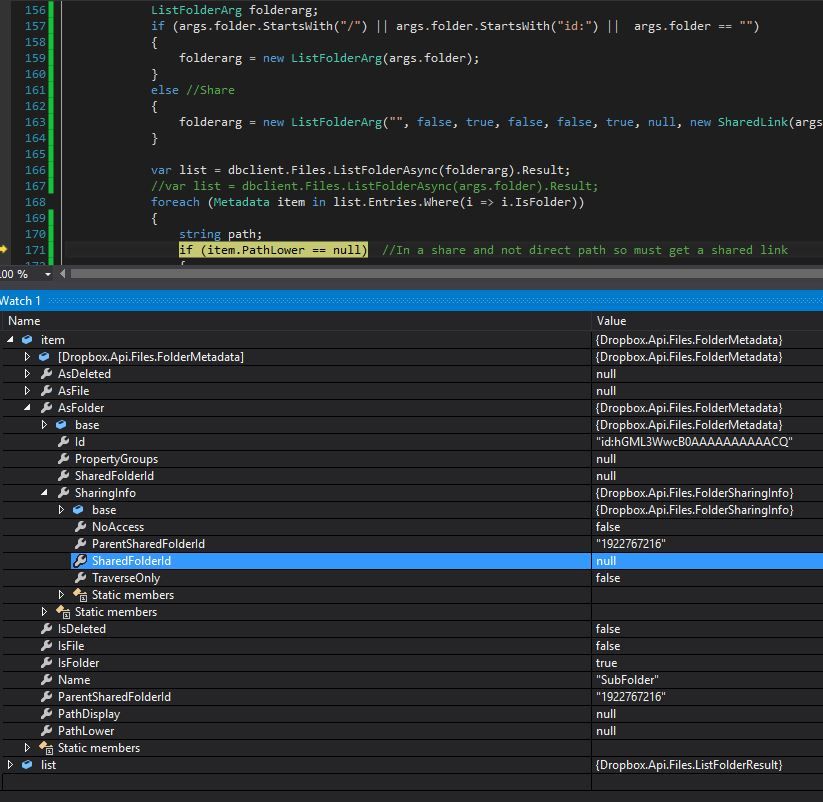Click the yellow current-statement arrow in the margin

[x=5, y=250]
